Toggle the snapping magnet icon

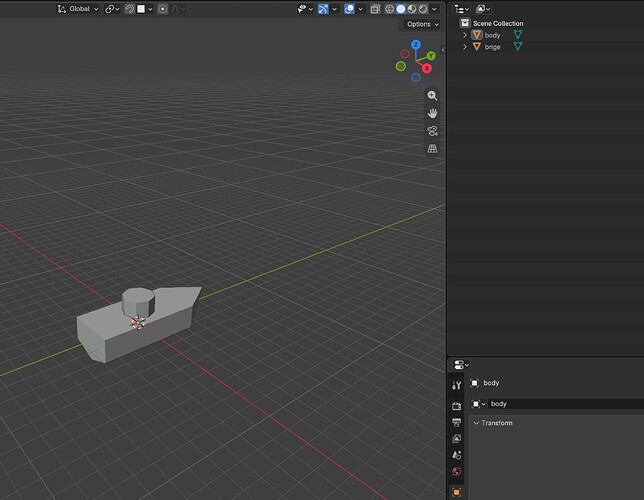pos(129,9)
